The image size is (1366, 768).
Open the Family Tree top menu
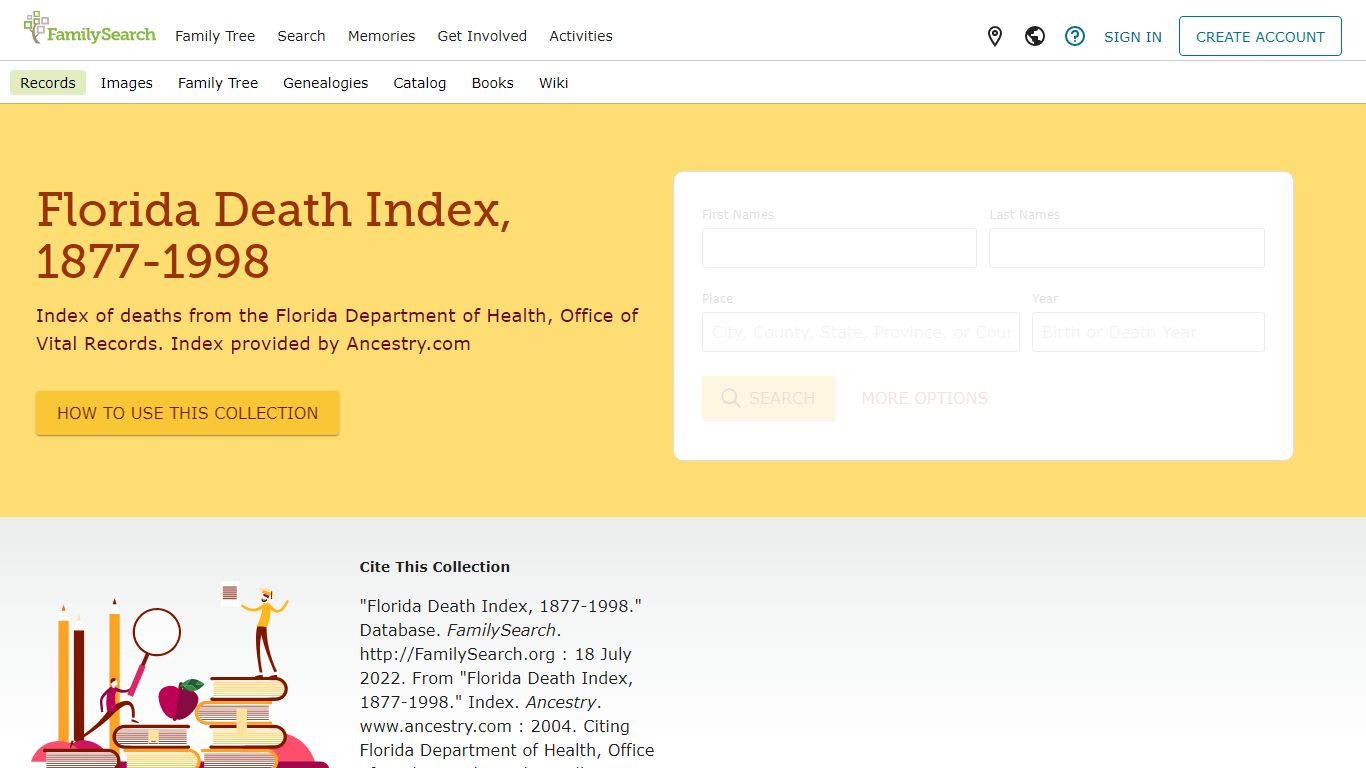click(215, 36)
